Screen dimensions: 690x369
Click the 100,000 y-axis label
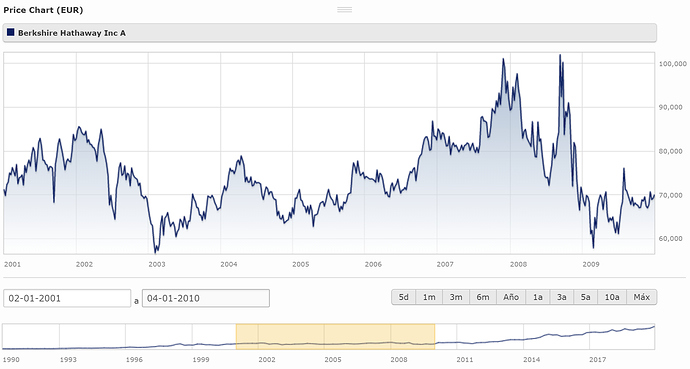[672, 64]
